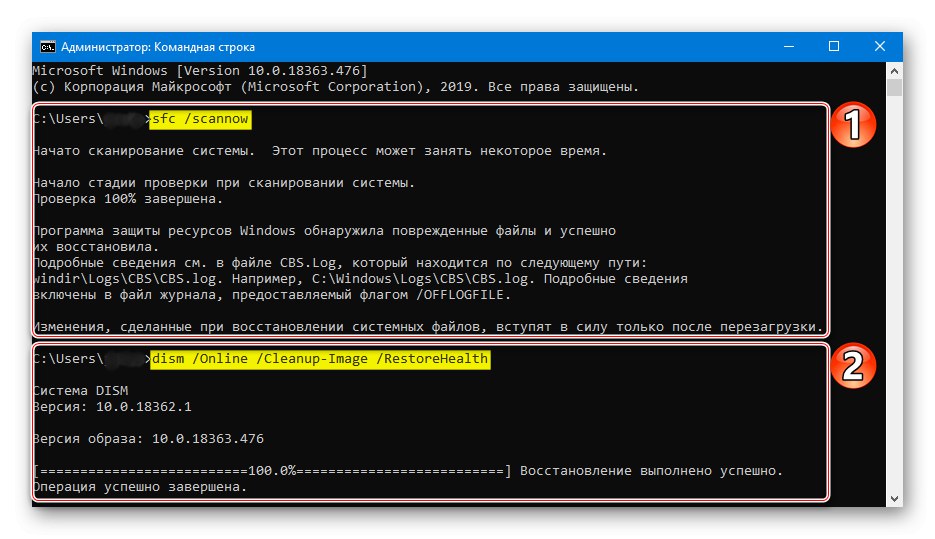The image size is (935, 539).
Task: Click the 100.0% DISM progress bar
Action: coord(271,471)
